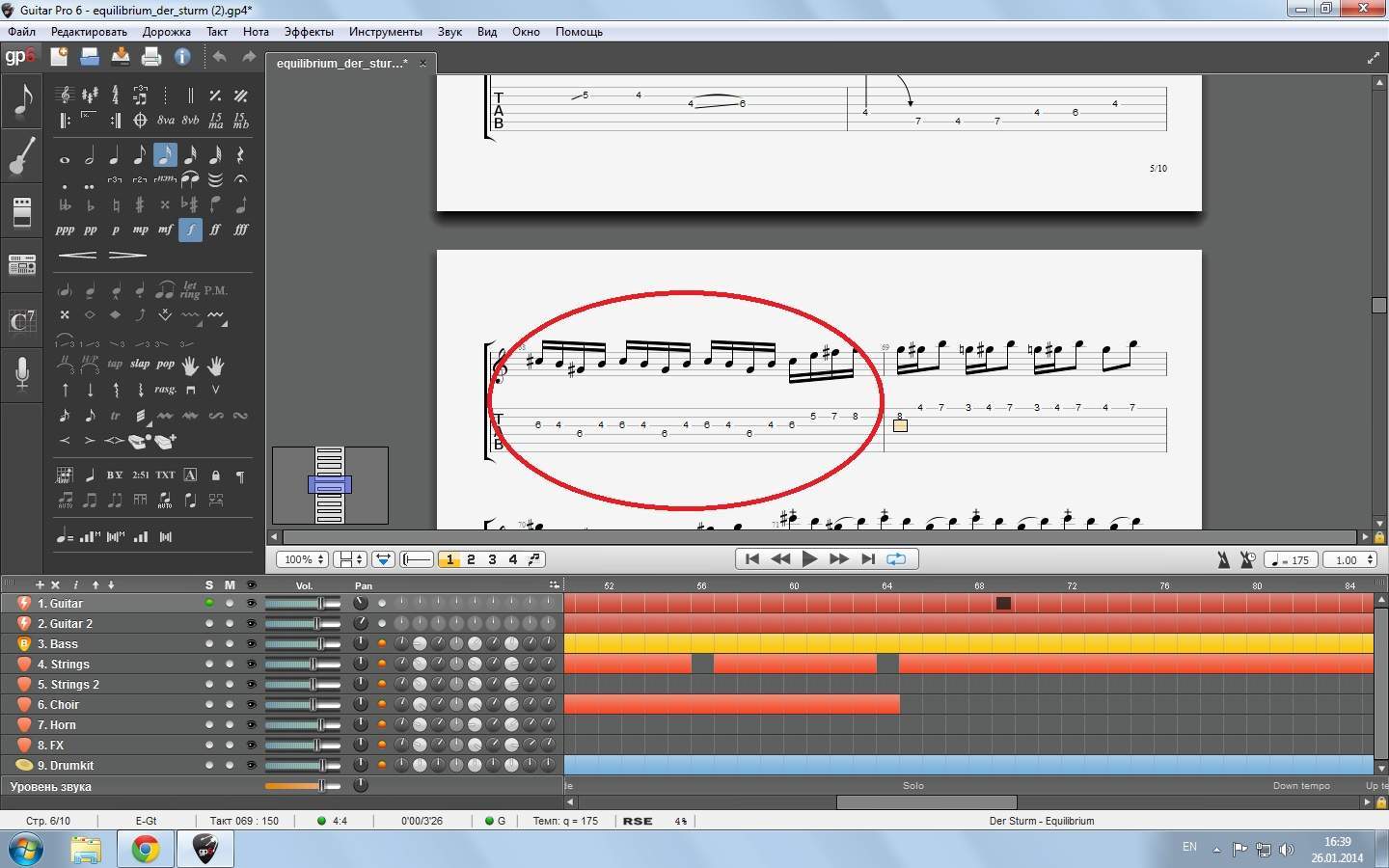Screen dimensions: 1389x868
Task: Open the 1.00 playback speed dropdown
Action: (x=1351, y=559)
